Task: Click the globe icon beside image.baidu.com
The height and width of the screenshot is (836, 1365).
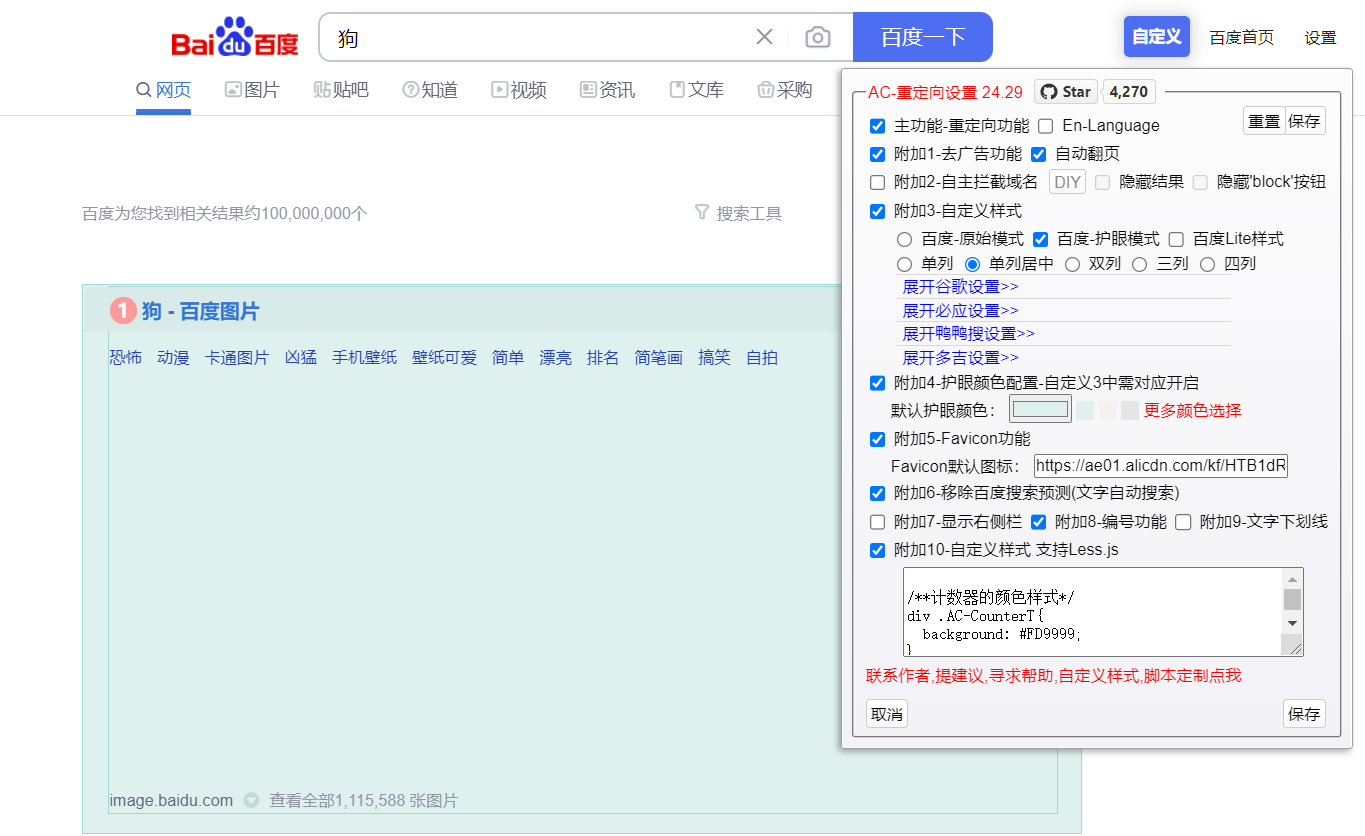Action: (249, 800)
